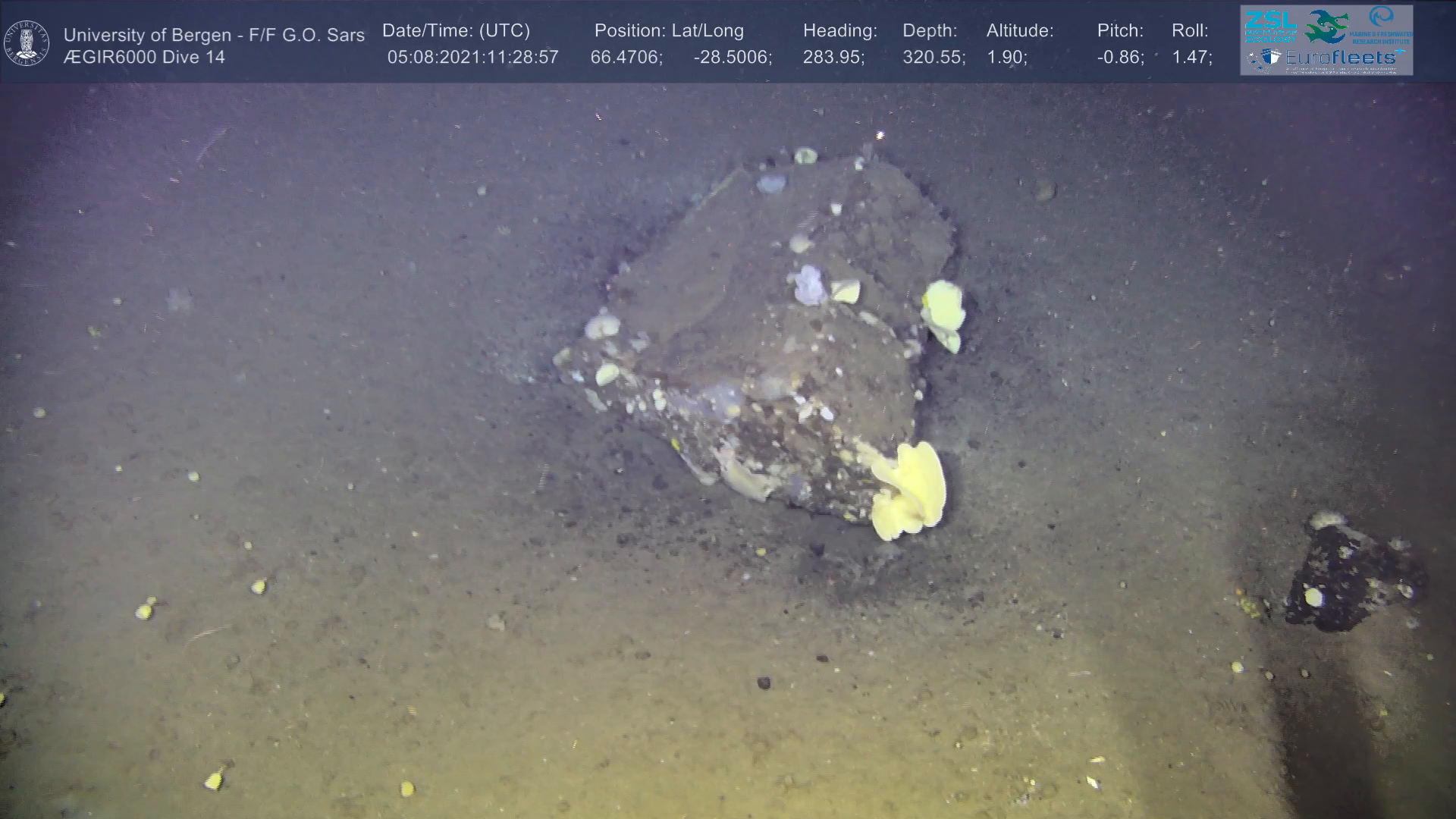Click the ZSL Institute of Zoology logo
The height and width of the screenshot is (819, 1456).
[1270, 26]
